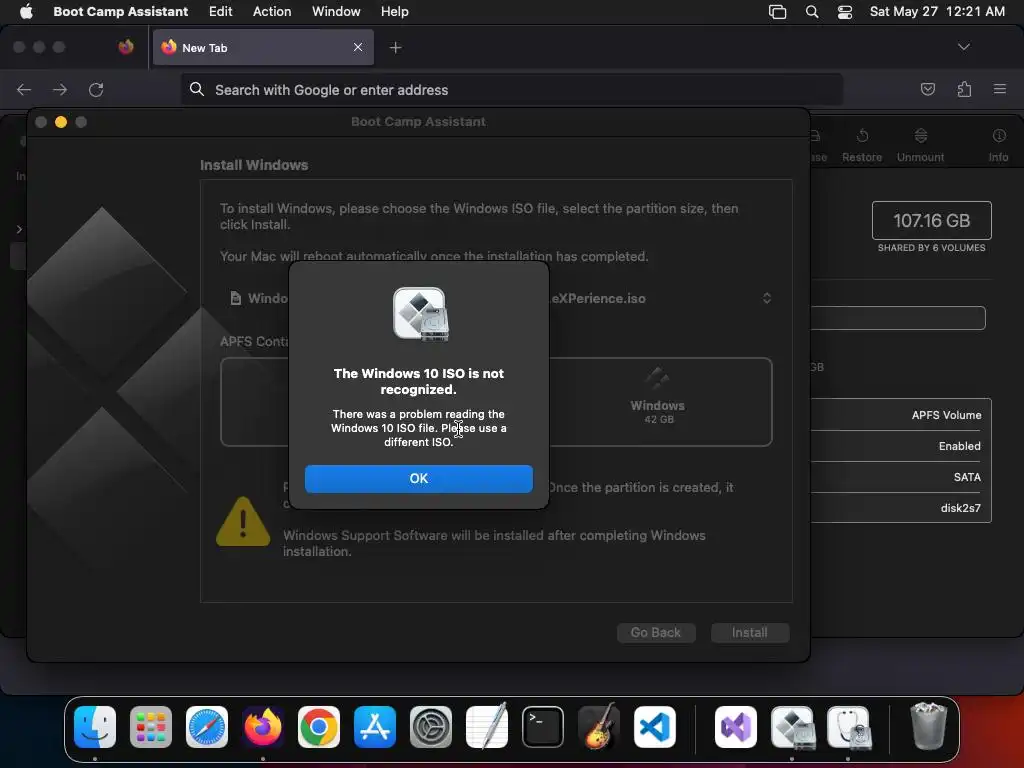Image resolution: width=1024 pixels, height=768 pixels.
Task: Click the Install button
Action: click(x=750, y=632)
